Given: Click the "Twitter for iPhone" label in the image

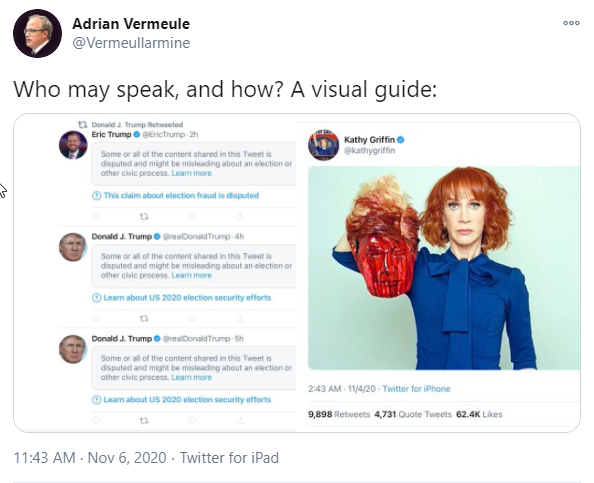Looking at the screenshot, I should click(x=416, y=389).
